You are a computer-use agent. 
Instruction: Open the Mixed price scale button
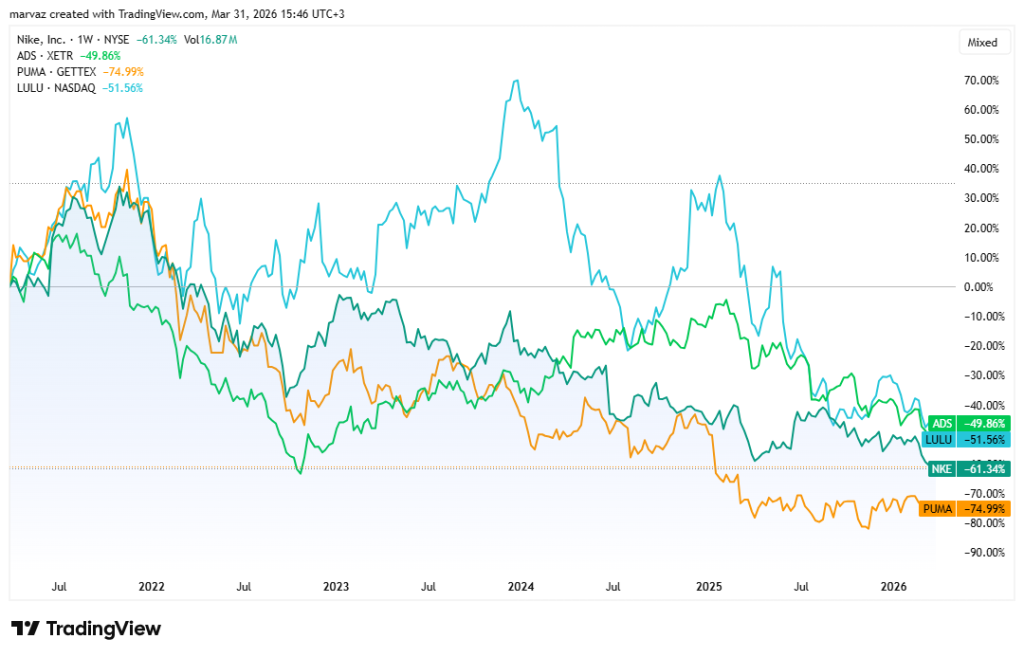click(983, 43)
